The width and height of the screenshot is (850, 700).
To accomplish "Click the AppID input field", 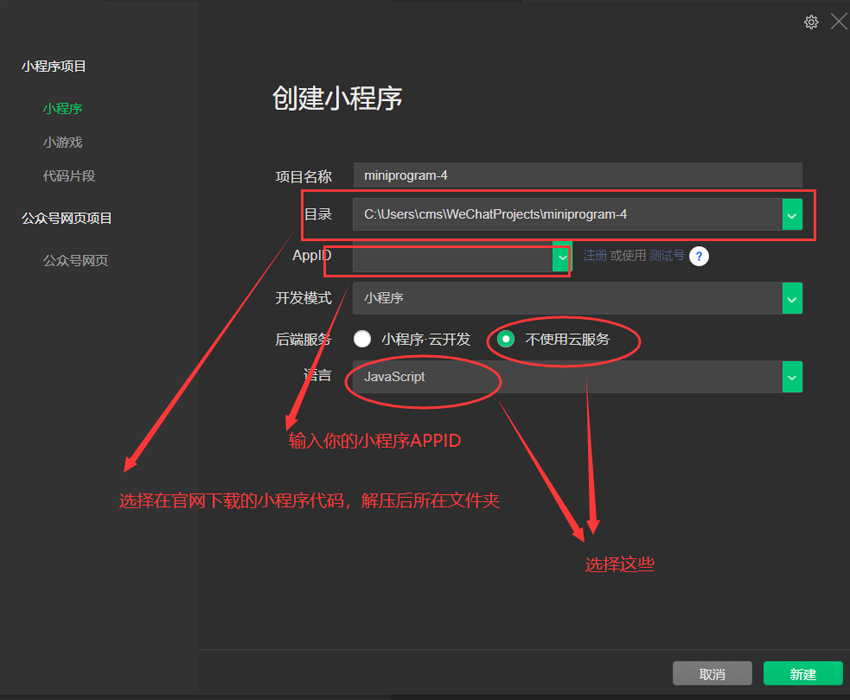I will pyautogui.click(x=451, y=257).
